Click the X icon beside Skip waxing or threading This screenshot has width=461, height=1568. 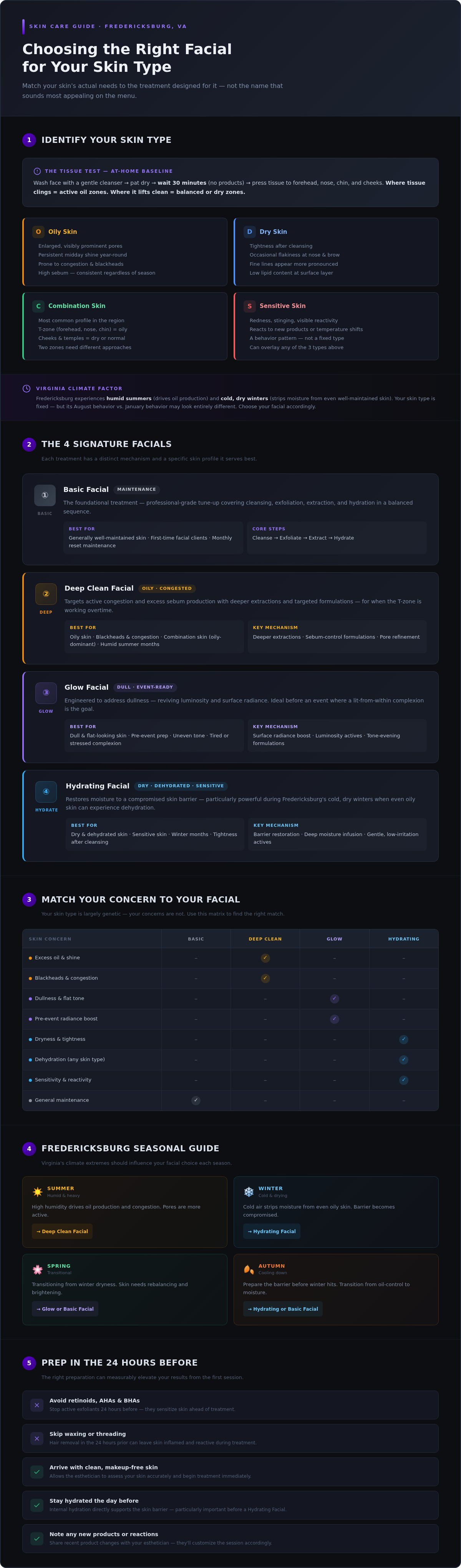36,1439
